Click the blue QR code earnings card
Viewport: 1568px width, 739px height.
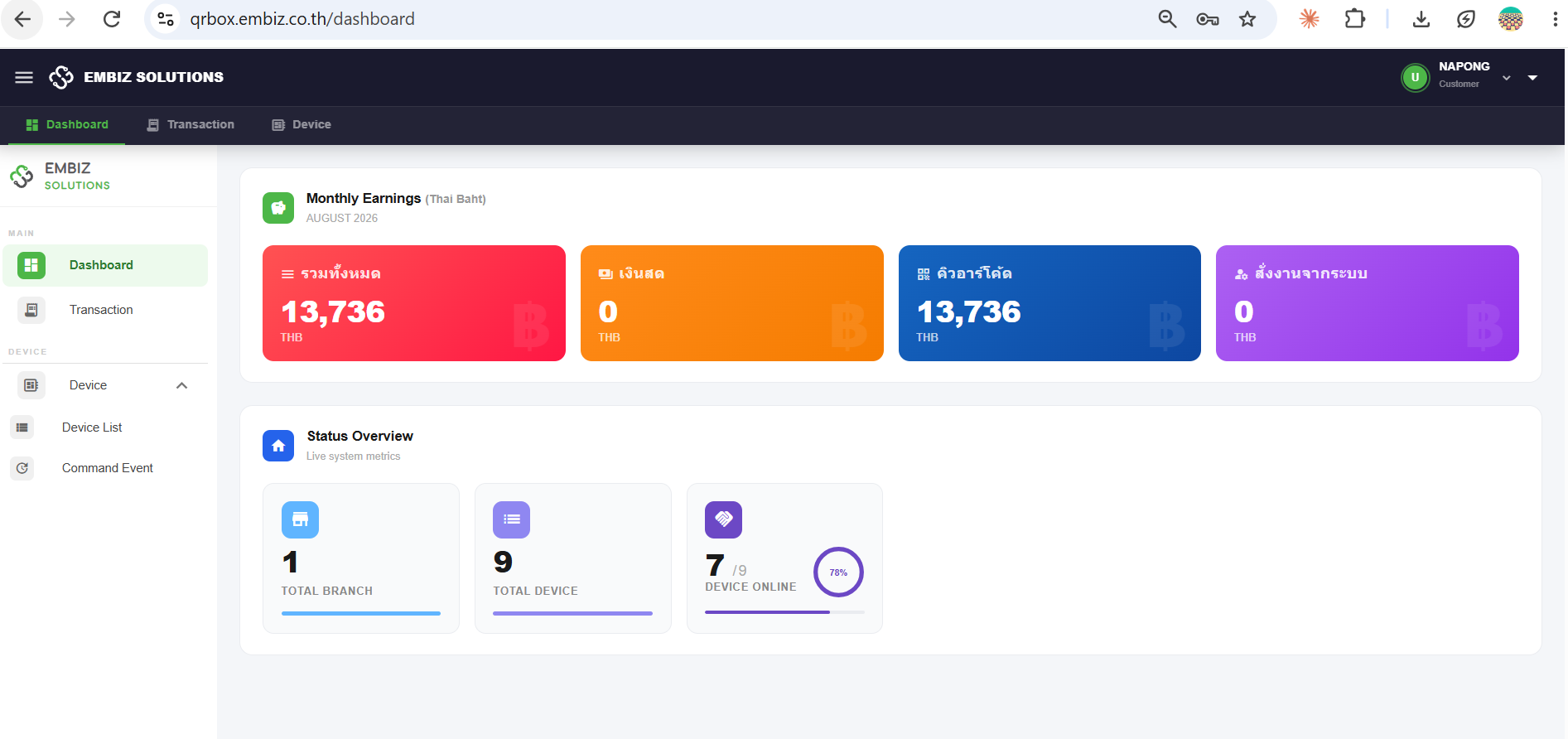[1049, 303]
